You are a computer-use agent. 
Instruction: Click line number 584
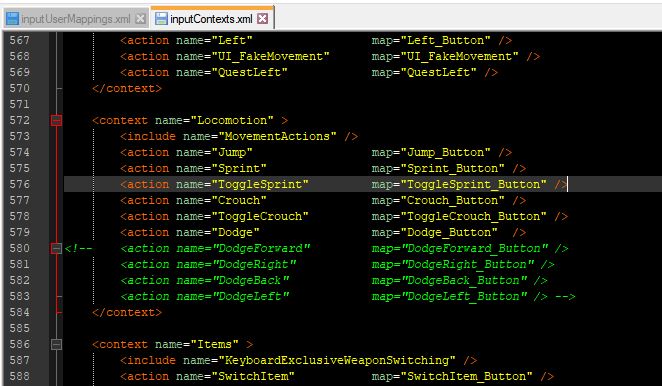point(20,313)
